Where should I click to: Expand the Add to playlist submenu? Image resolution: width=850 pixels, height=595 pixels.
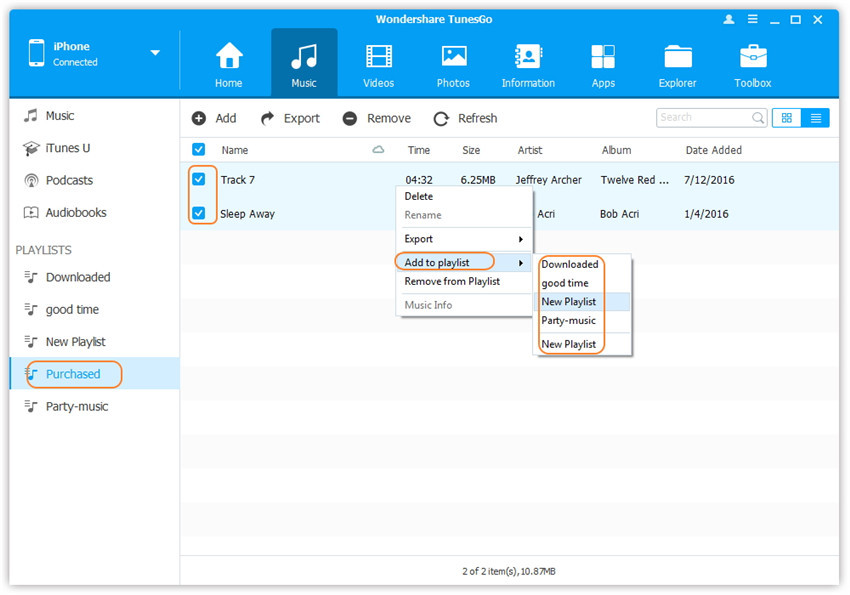463,262
